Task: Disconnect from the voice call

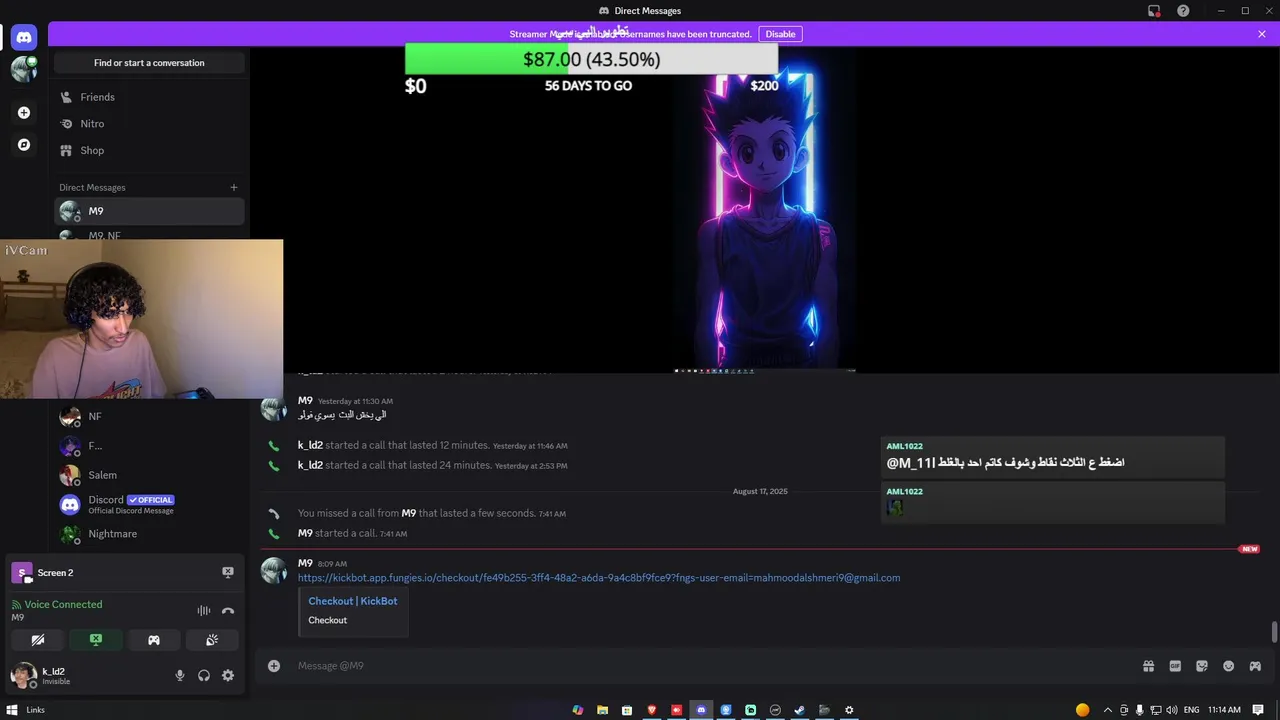Action: point(228,610)
